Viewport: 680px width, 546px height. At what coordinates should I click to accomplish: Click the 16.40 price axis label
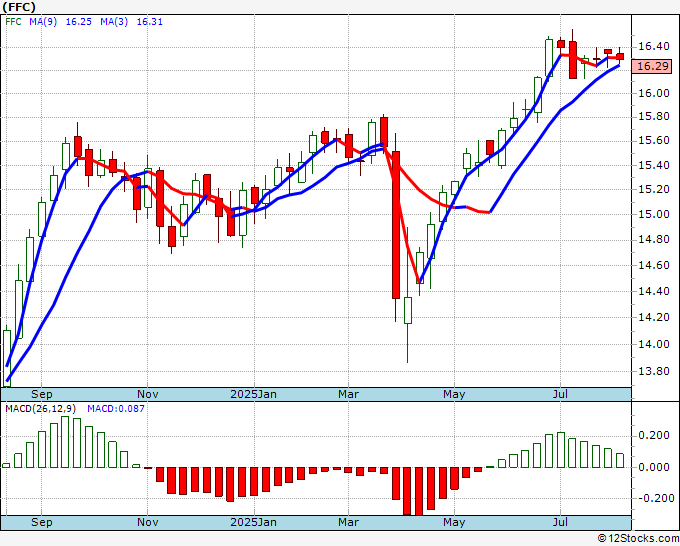click(x=654, y=46)
